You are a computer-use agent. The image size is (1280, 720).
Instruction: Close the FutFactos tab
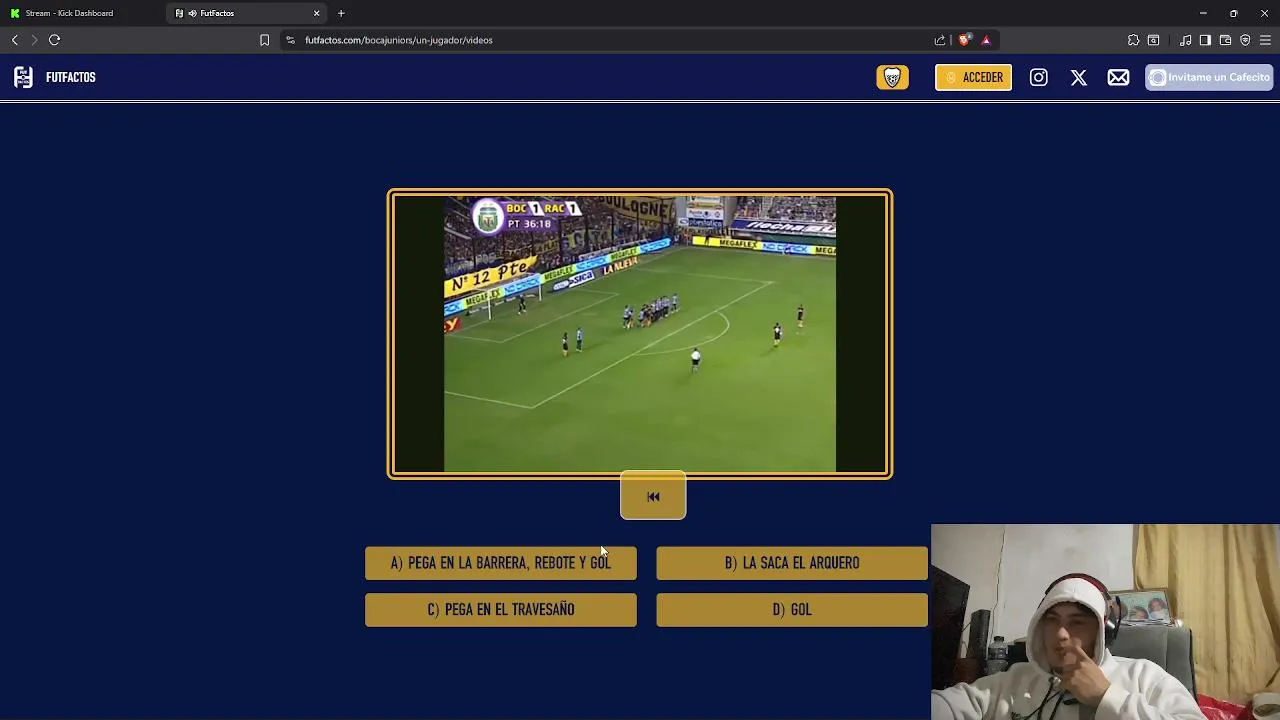[x=317, y=13]
